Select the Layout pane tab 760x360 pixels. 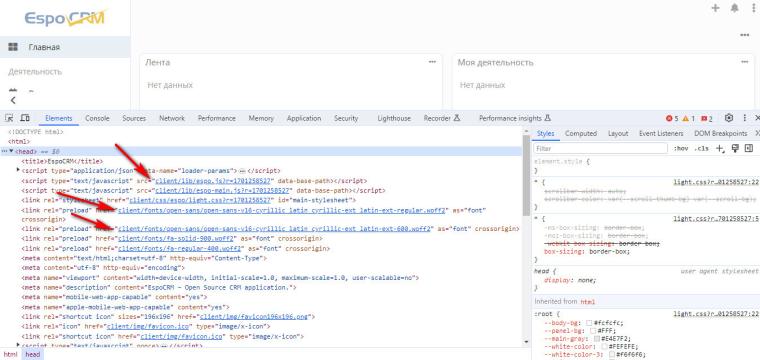pos(618,133)
